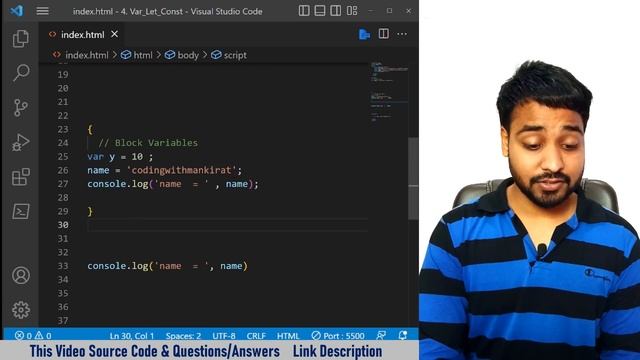
Task: Change encoding via UTF-8 in status bar
Action: tap(224, 336)
